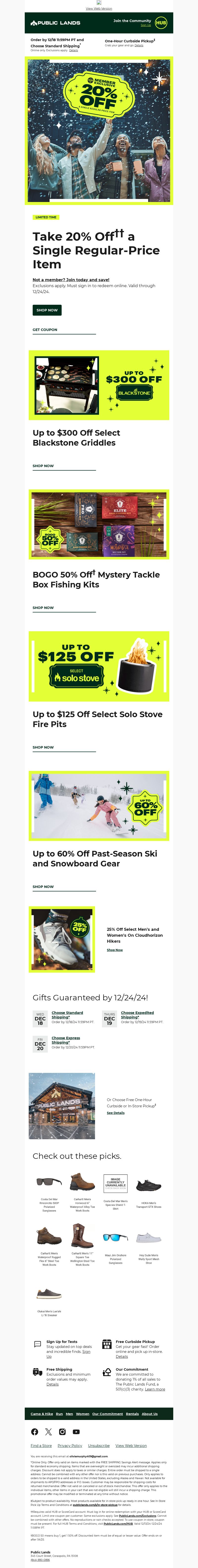Image resolution: width=198 pixels, height=1568 pixels.
Task: Open the View Web Version link at the top
Action: tap(99, 8)
